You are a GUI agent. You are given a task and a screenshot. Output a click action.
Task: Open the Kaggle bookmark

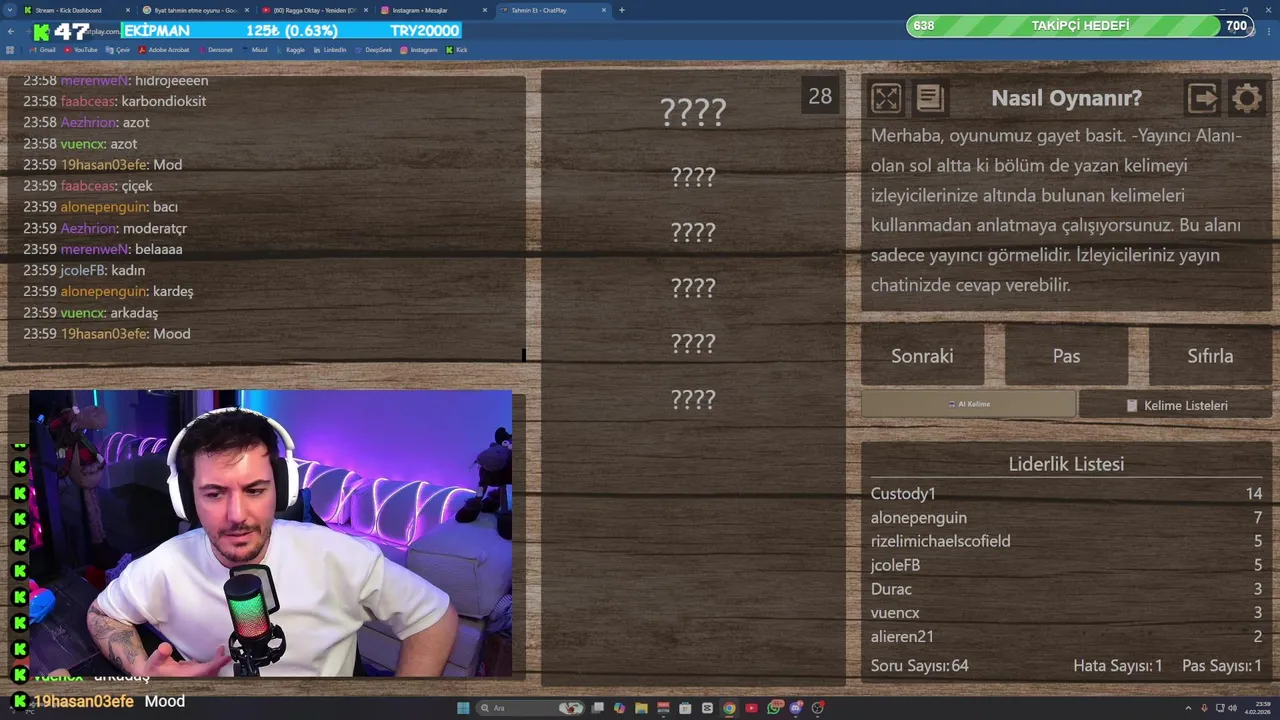tap(290, 50)
